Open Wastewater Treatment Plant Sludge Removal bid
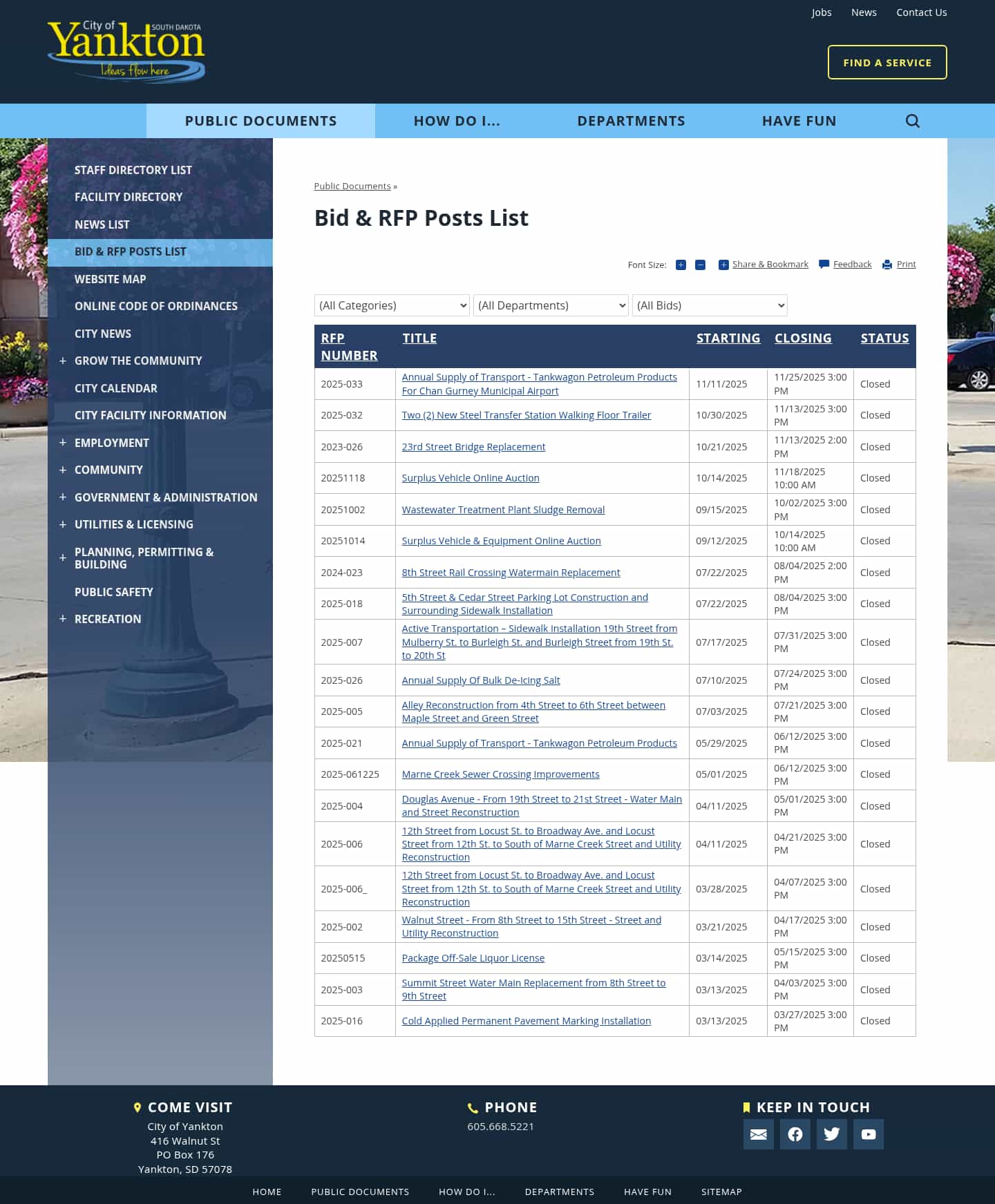Viewport: 995px width, 1204px height. coord(503,510)
